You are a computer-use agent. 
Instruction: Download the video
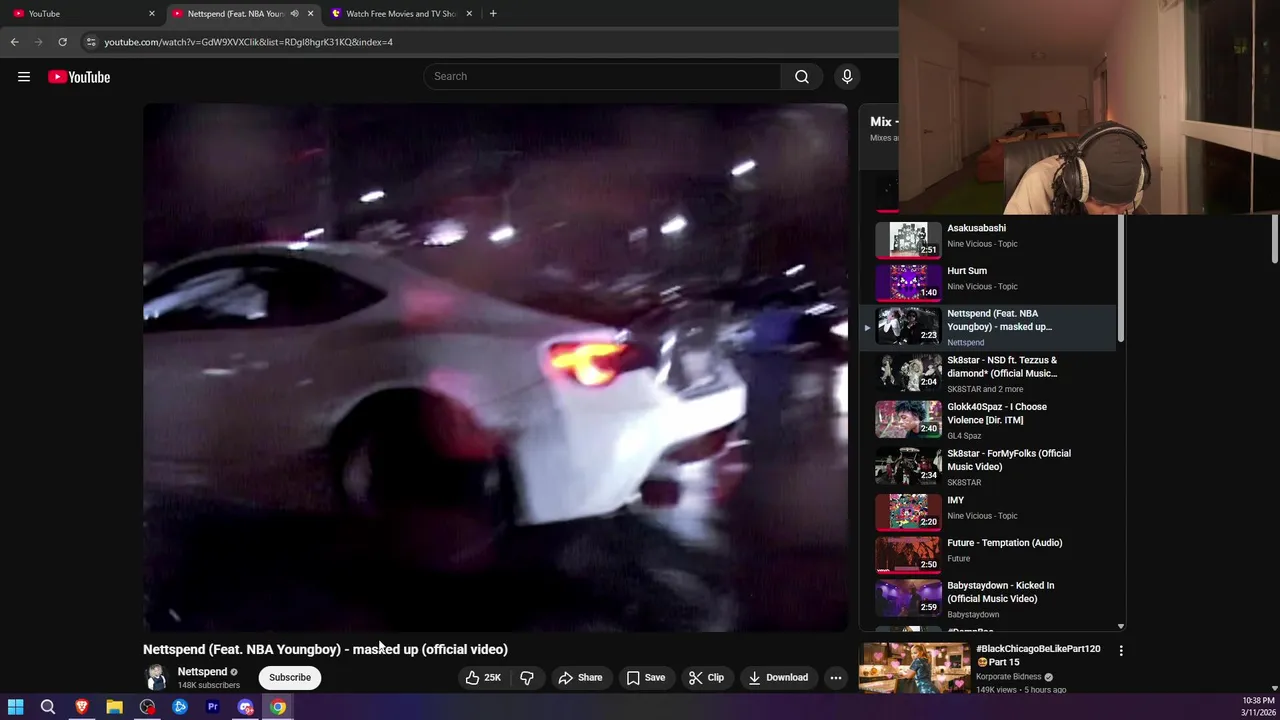coord(778,677)
